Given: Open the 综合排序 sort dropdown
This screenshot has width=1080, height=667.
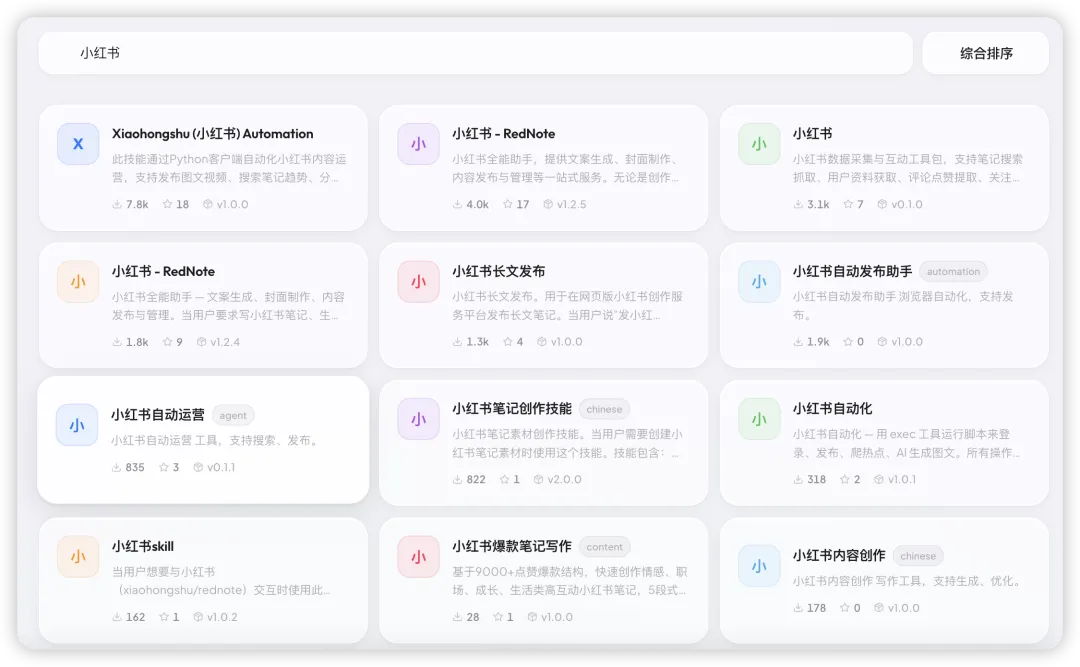Looking at the screenshot, I should (x=986, y=53).
